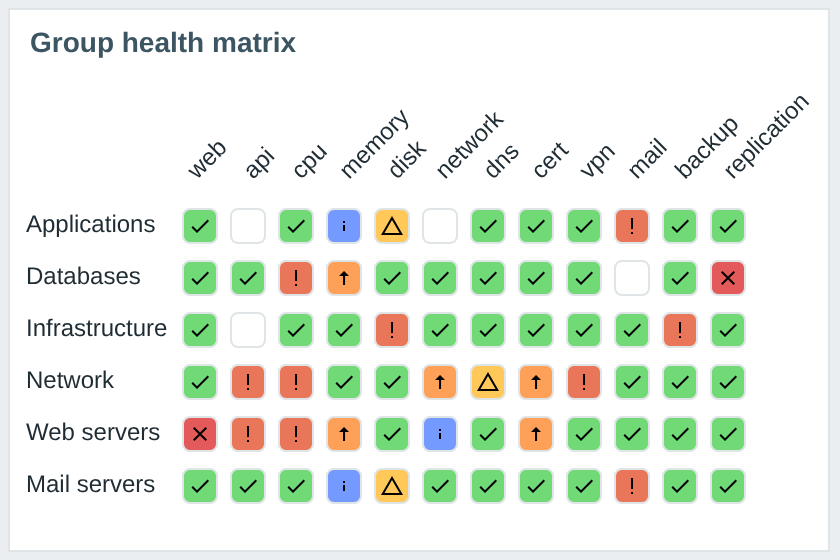The image size is (840, 560).
Task: Click the Mail servers row label
Action: [x=91, y=484]
